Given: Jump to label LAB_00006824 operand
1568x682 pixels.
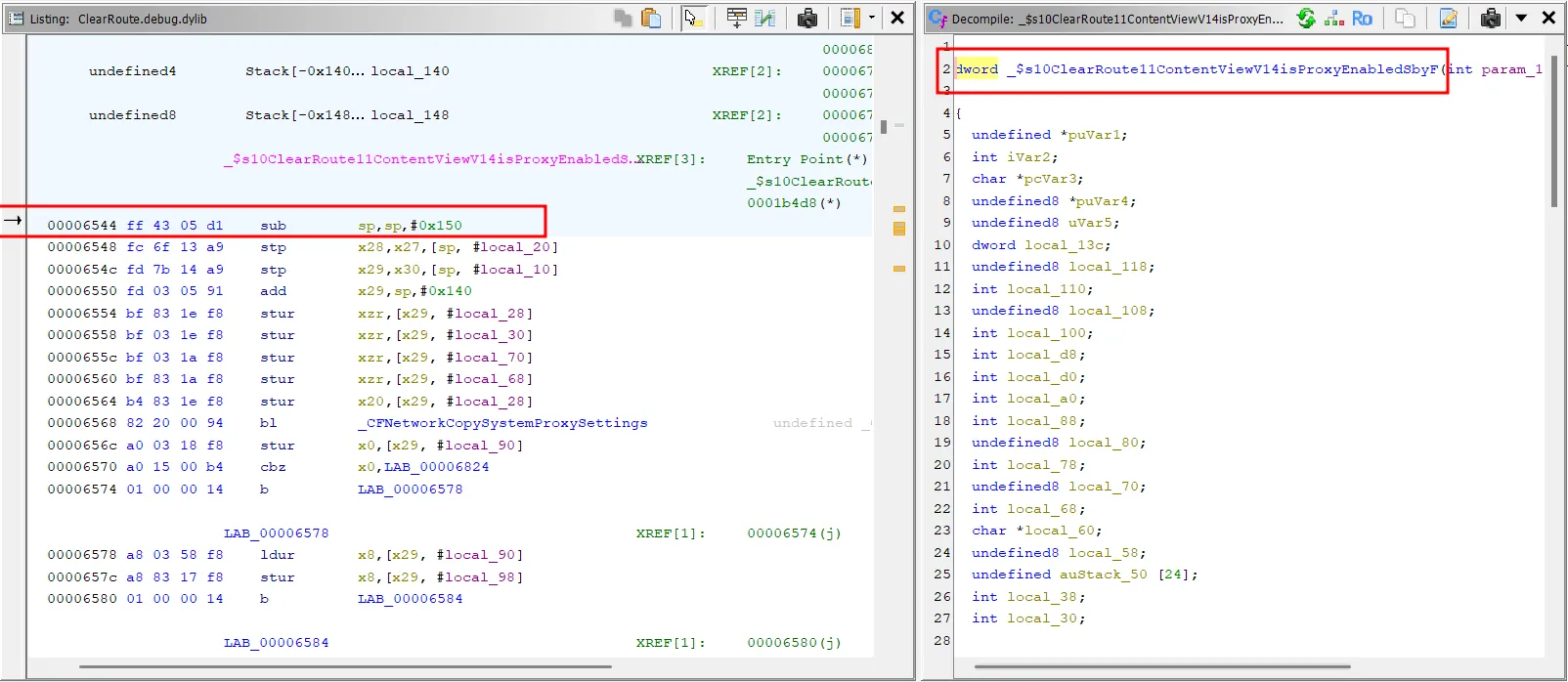Looking at the screenshot, I should (437, 467).
